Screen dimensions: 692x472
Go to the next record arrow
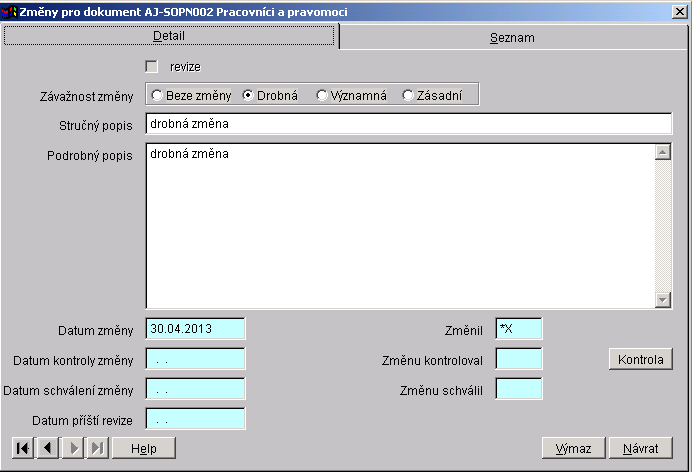[x=73, y=448]
